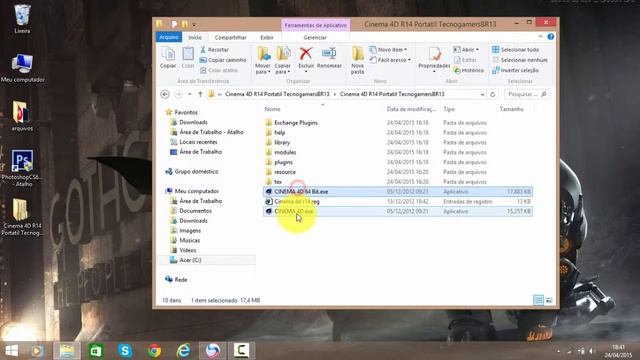
Task: Click the Copiar ribbon icon
Action: click(x=168, y=58)
